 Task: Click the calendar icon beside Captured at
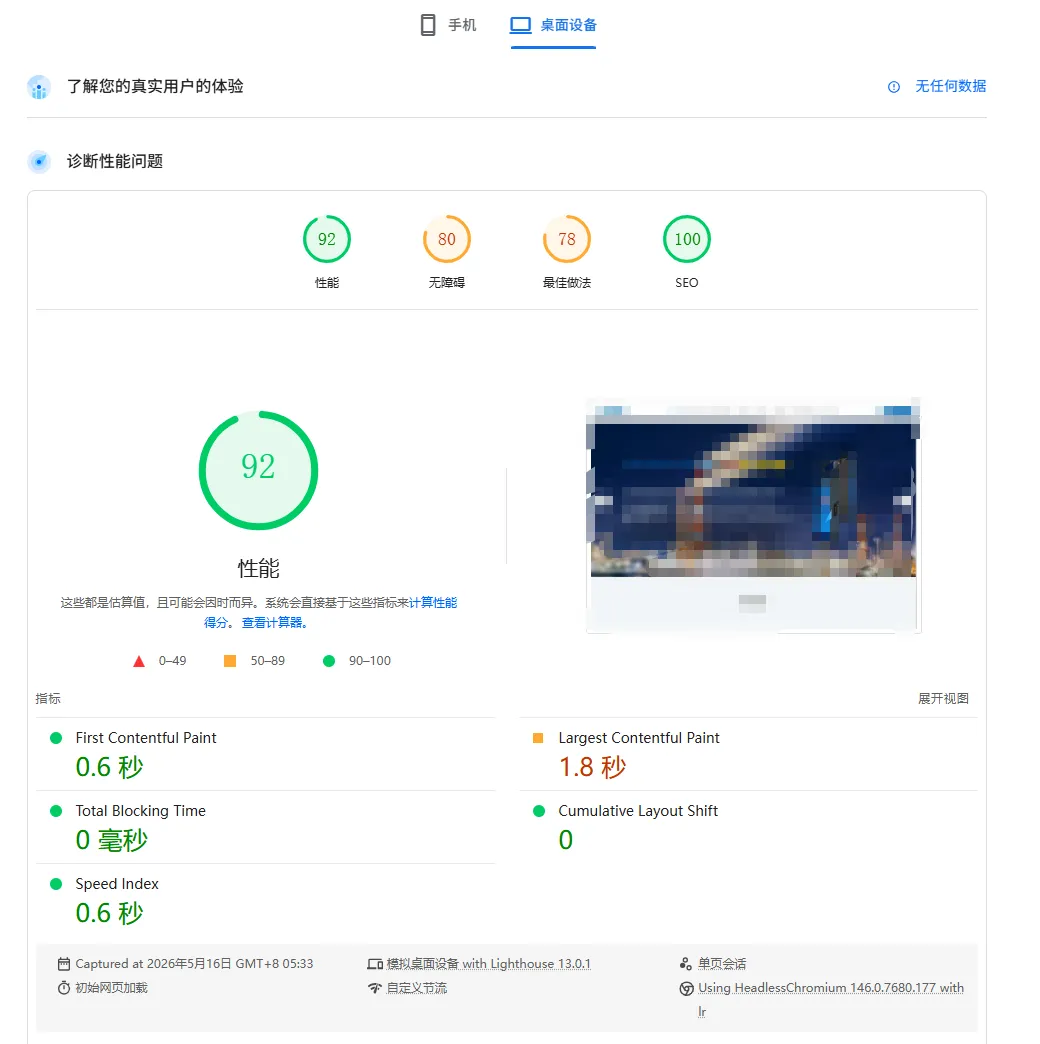(64, 964)
